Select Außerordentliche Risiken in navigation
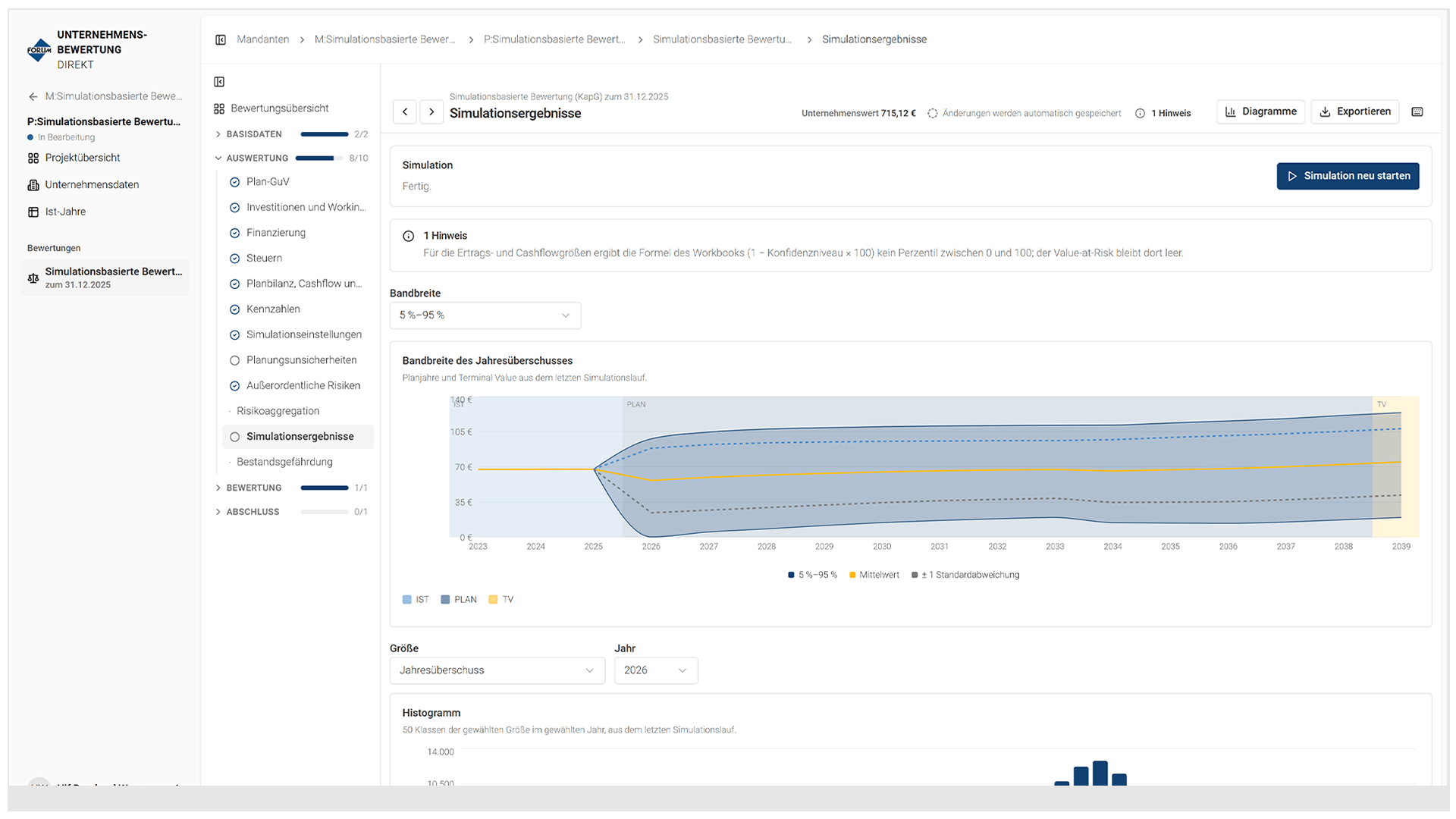Screen dimensions: 1456x819 (298, 385)
